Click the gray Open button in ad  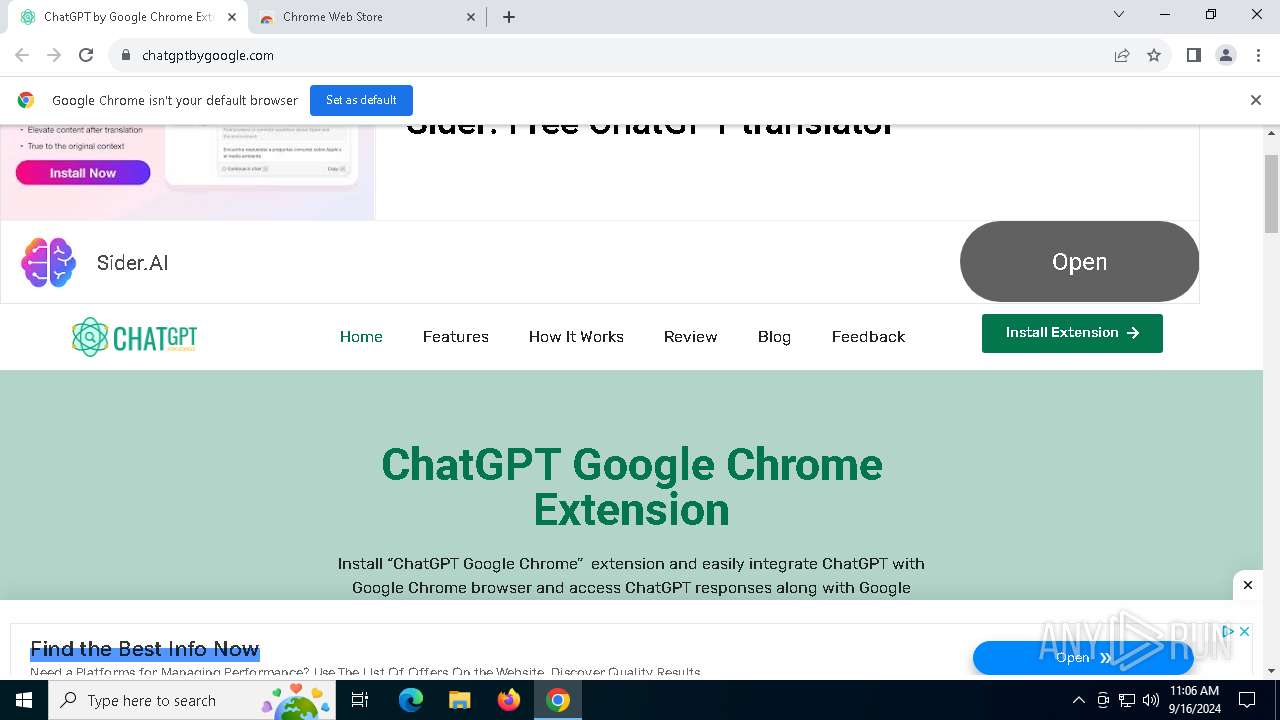1079,262
